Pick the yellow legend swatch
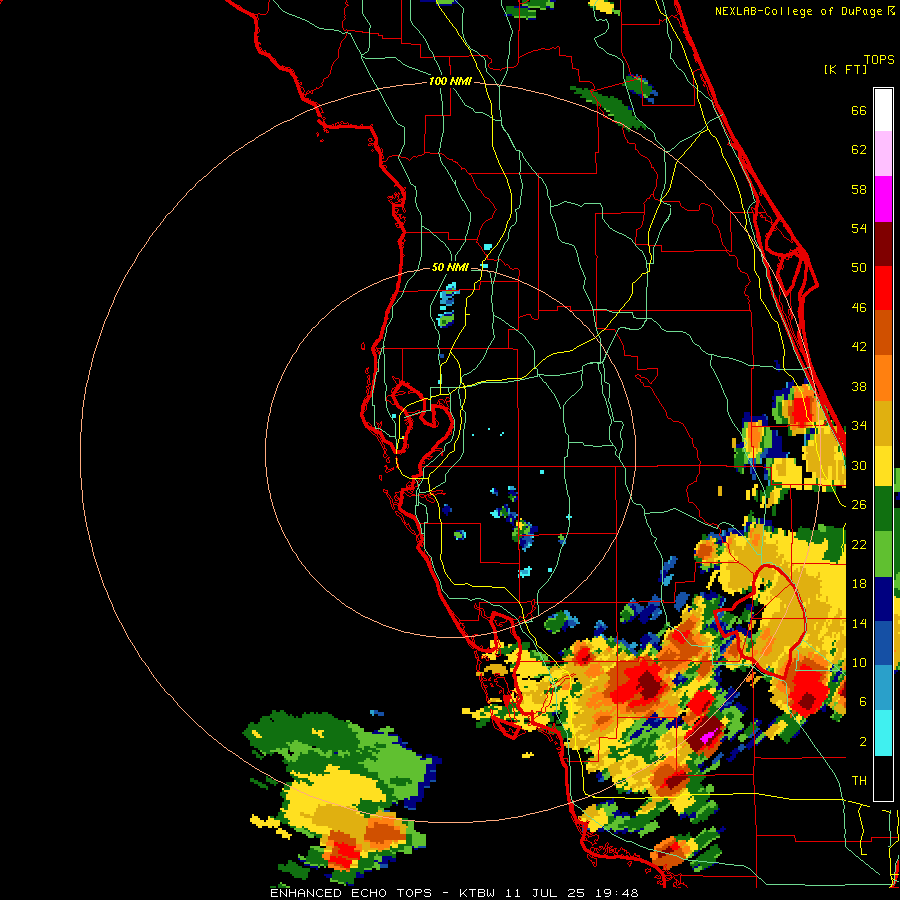Image resolution: width=900 pixels, height=900 pixels. [x=883, y=465]
